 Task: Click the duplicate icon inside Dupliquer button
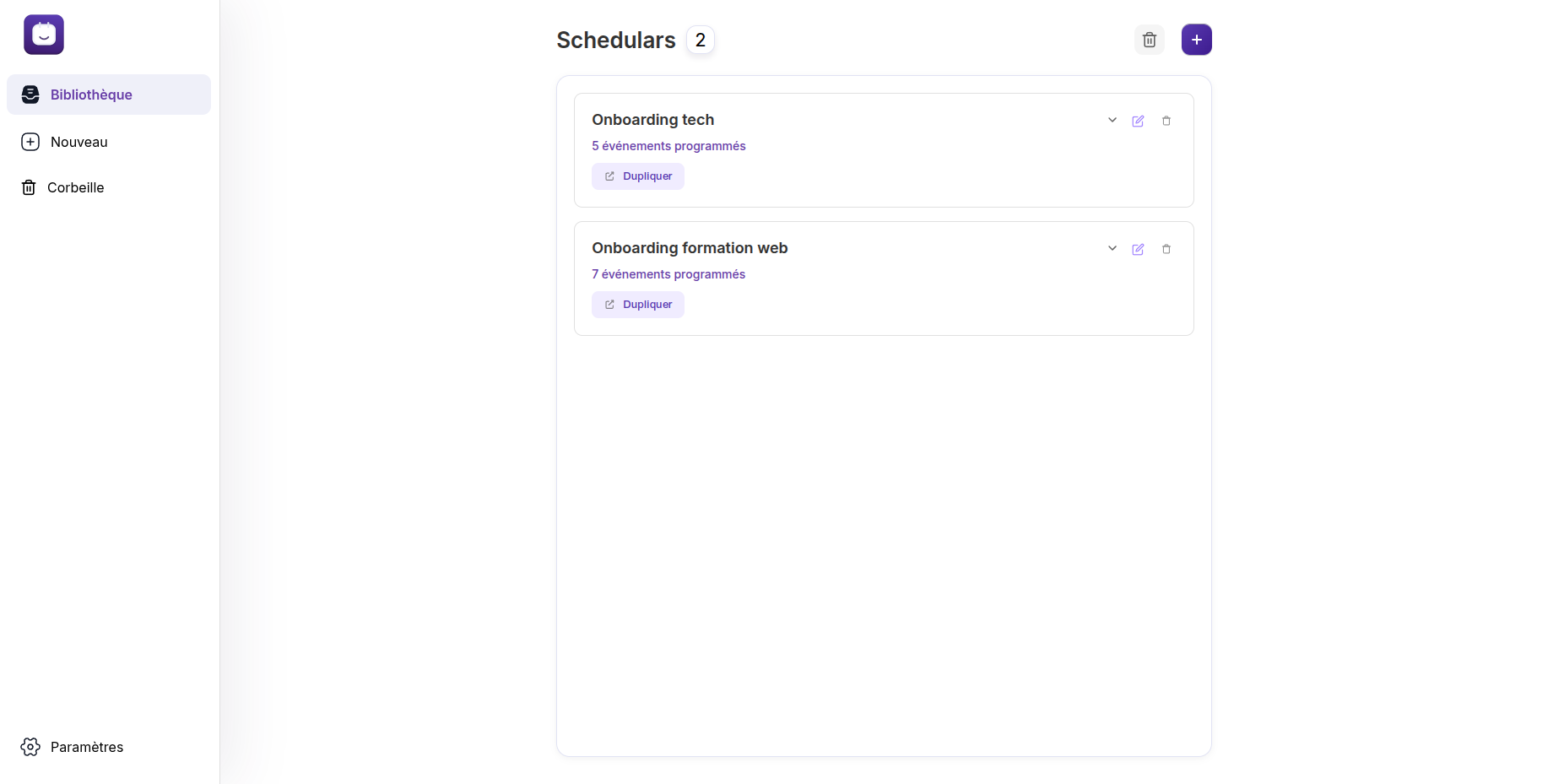[609, 176]
